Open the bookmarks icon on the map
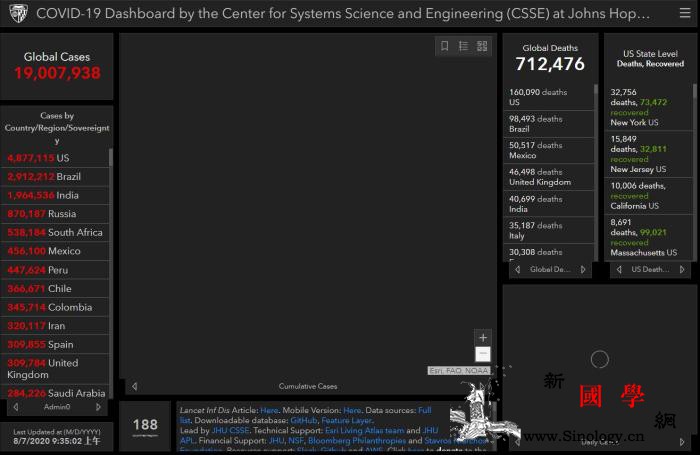Viewport: 700px width, 455px height. point(445,46)
